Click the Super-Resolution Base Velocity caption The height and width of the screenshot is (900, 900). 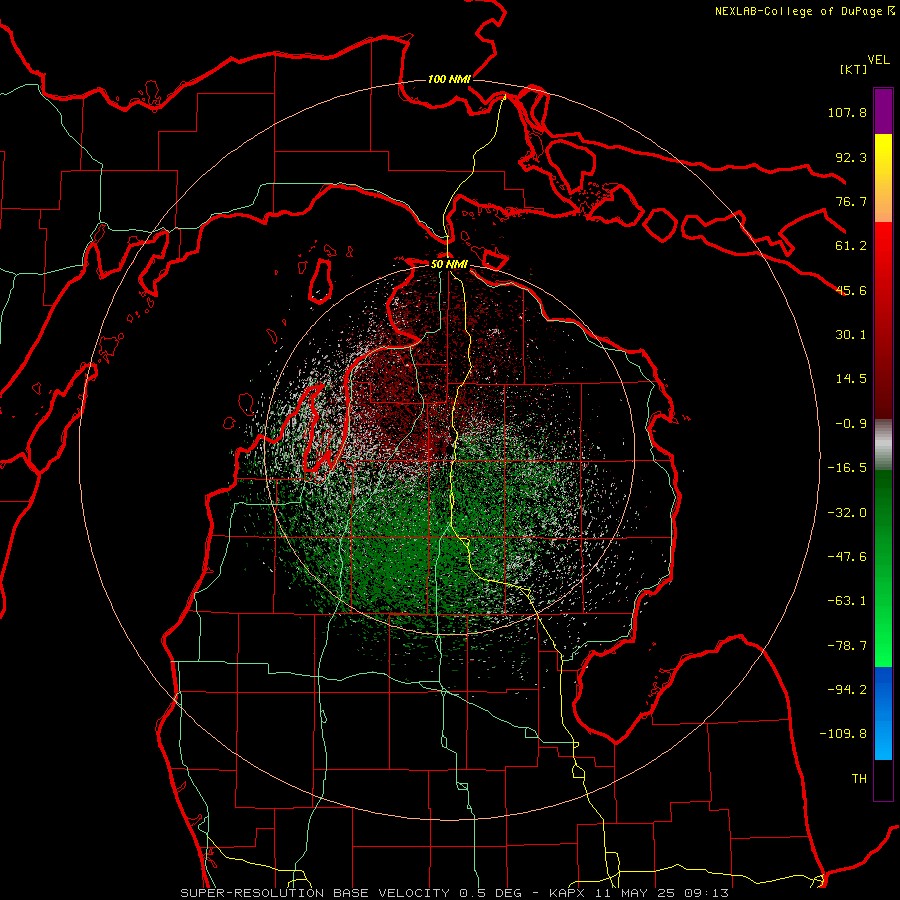tap(455, 893)
